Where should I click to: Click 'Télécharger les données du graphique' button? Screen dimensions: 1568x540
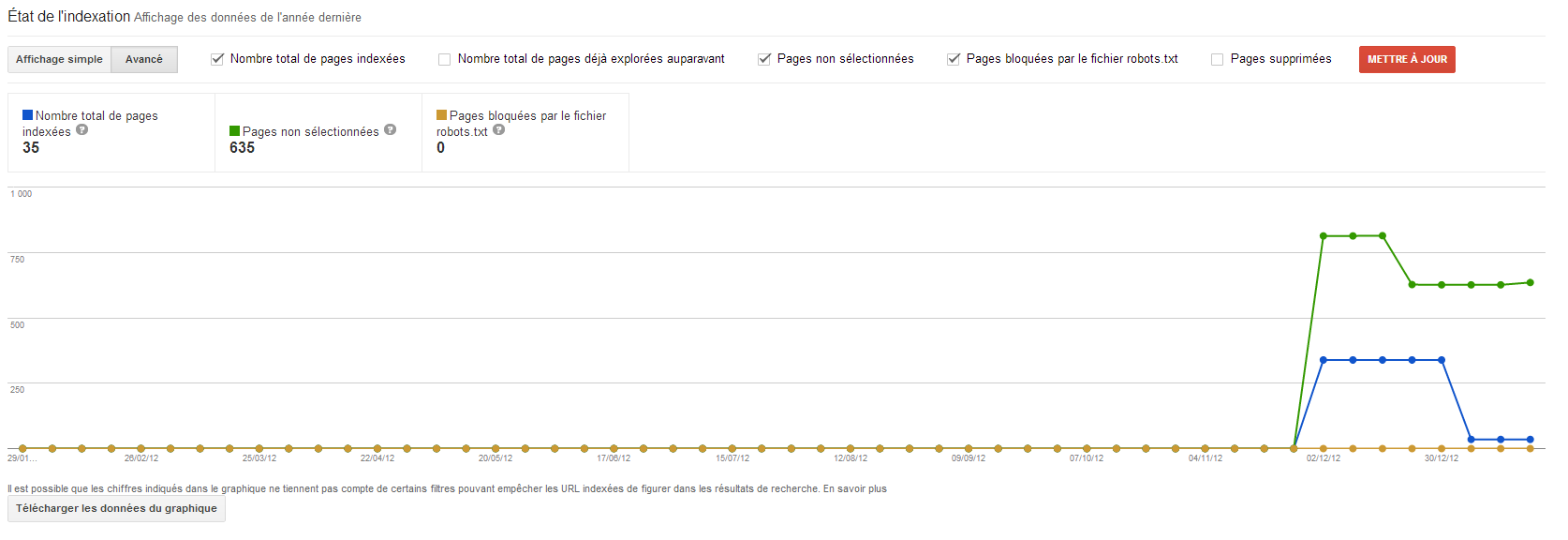116,508
